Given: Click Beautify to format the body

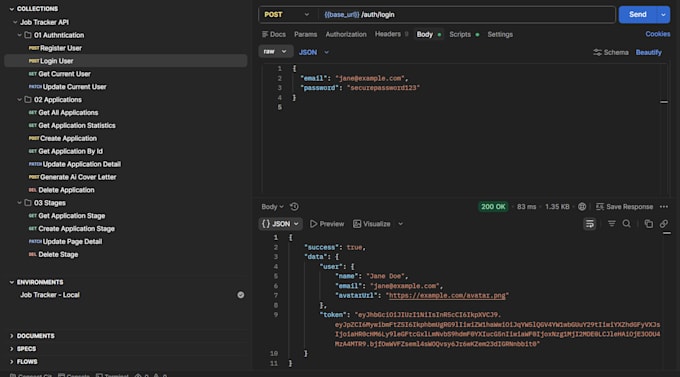Looking at the screenshot, I should [x=648, y=52].
